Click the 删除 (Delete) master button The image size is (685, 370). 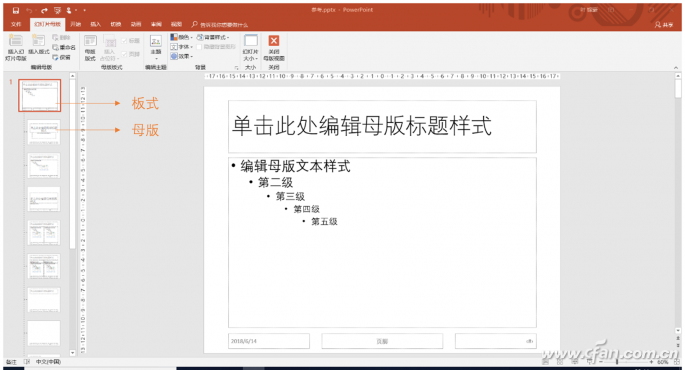[x=62, y=38]
